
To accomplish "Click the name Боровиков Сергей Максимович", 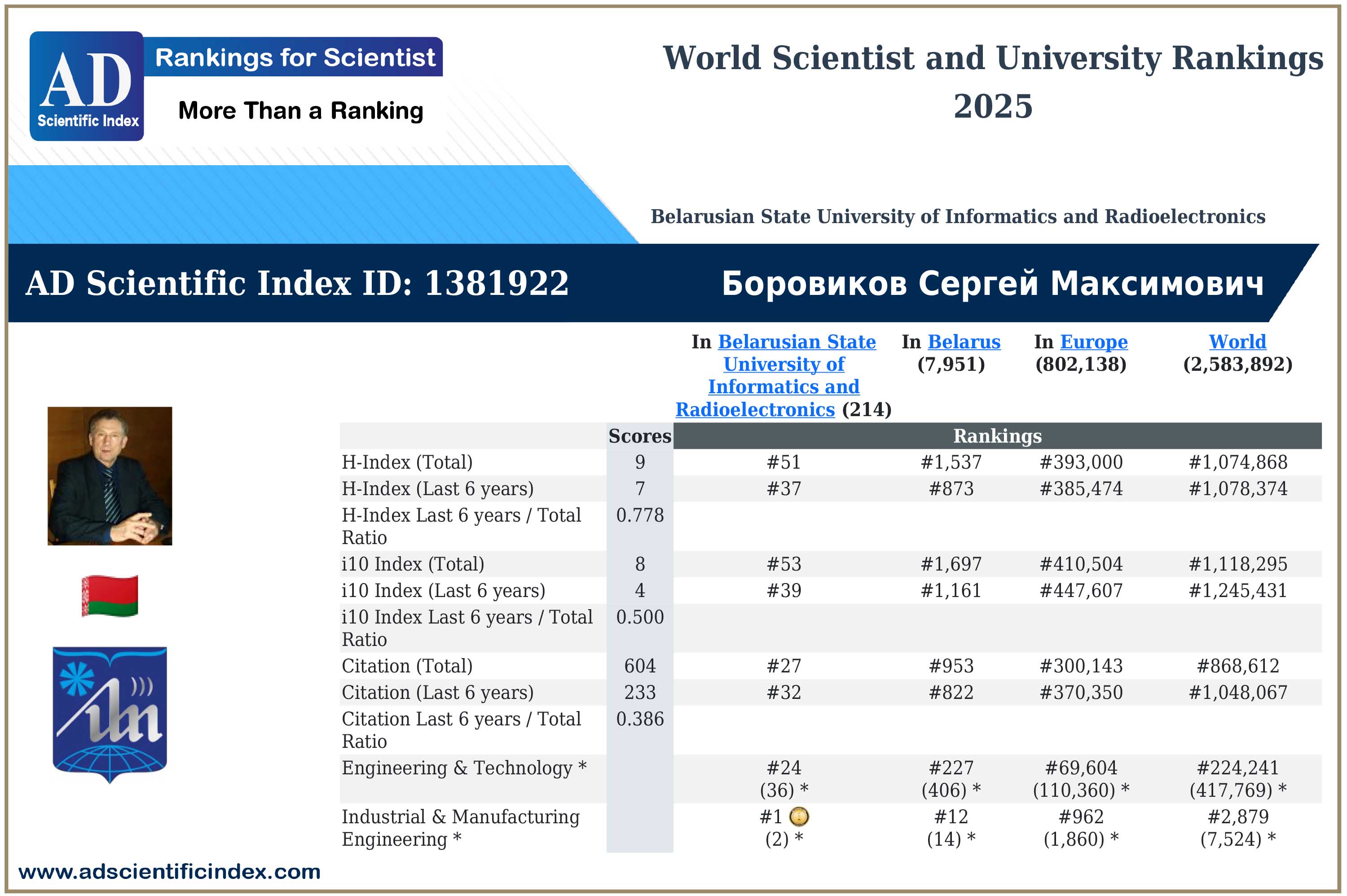I will (x=993, y=283).
